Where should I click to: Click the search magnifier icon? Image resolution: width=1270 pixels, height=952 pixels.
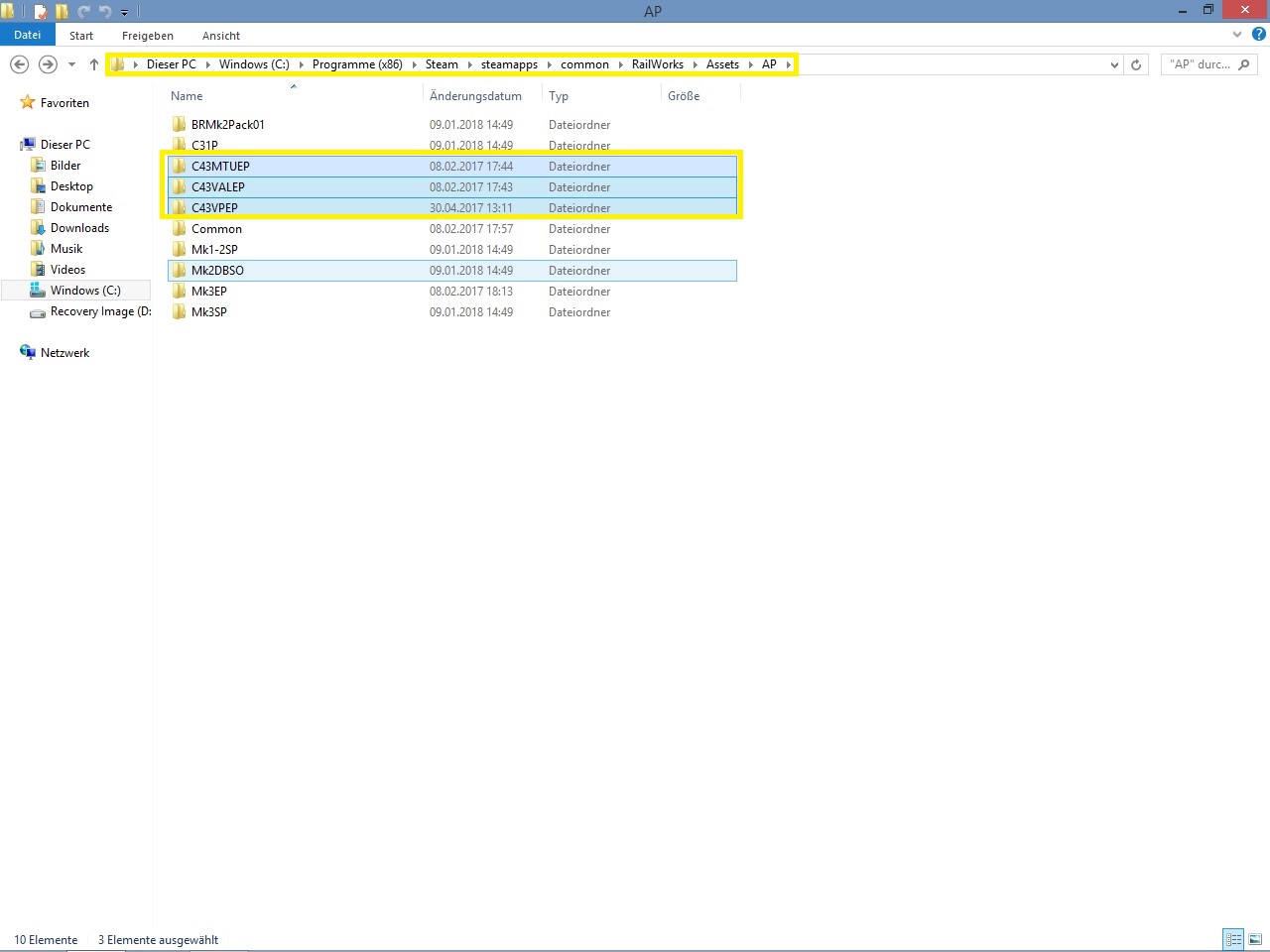pos(1244,64)
